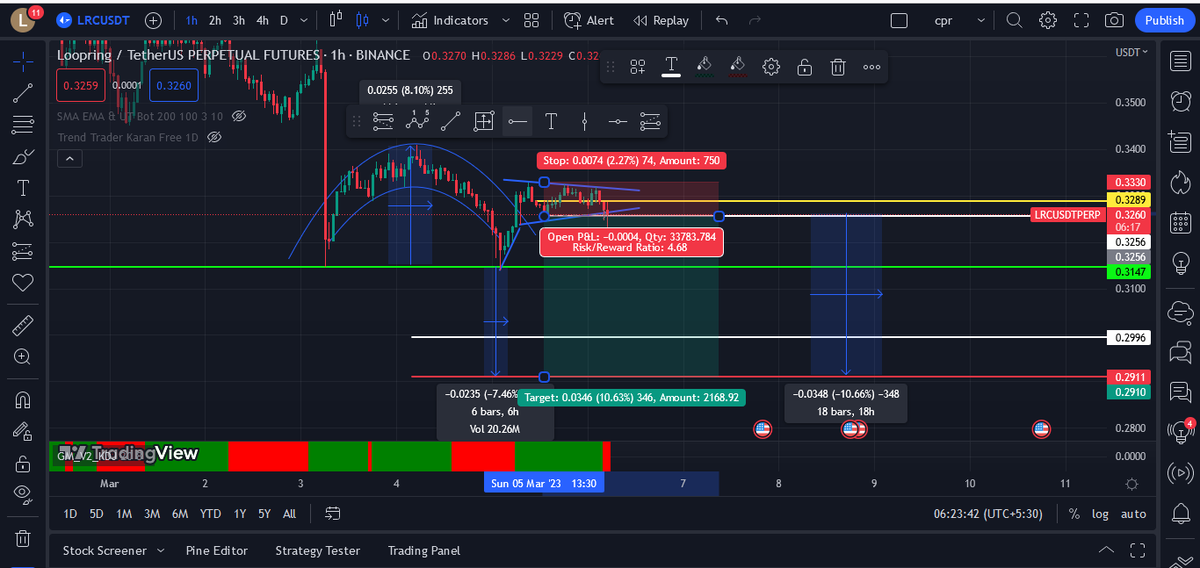The height and width of the screenshot is (568, 1200).
Task: Select the text annotation tool in left sidebar
Action: click(x=23, y=188)
